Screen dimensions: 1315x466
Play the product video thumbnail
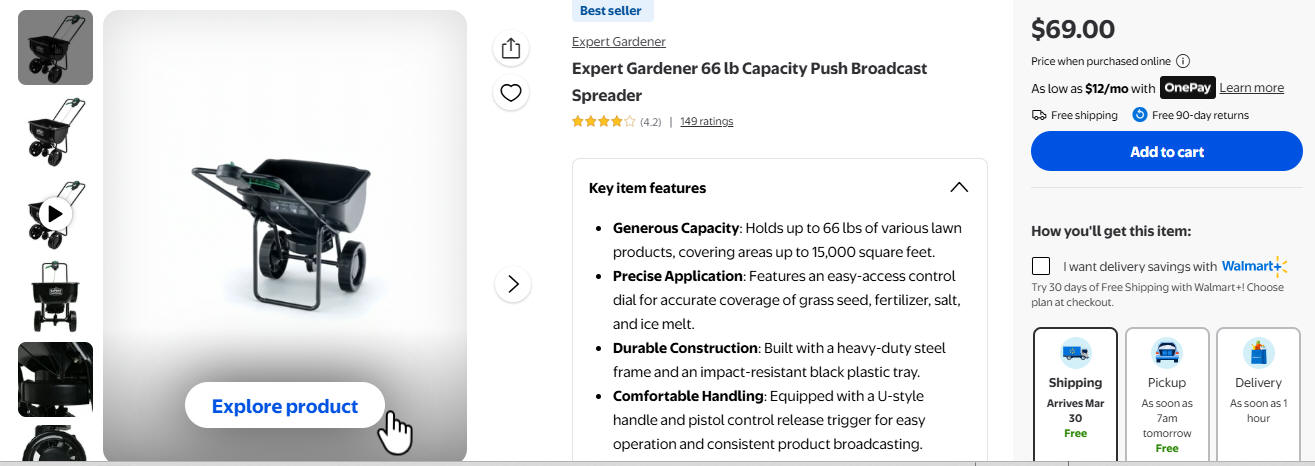(55, 214)
